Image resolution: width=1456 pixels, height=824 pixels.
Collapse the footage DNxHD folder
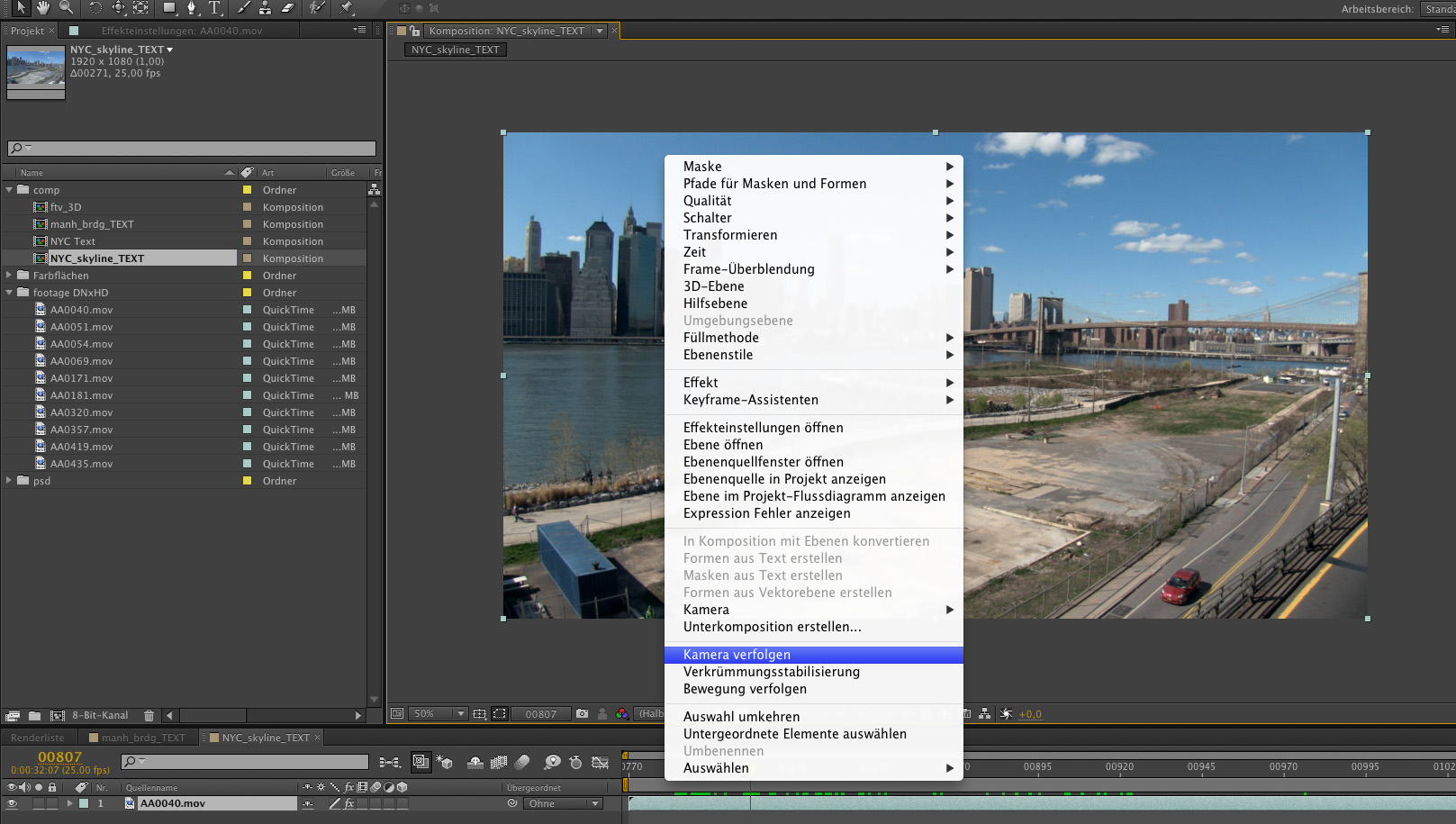pyautogui.click(x=9, y=293)
